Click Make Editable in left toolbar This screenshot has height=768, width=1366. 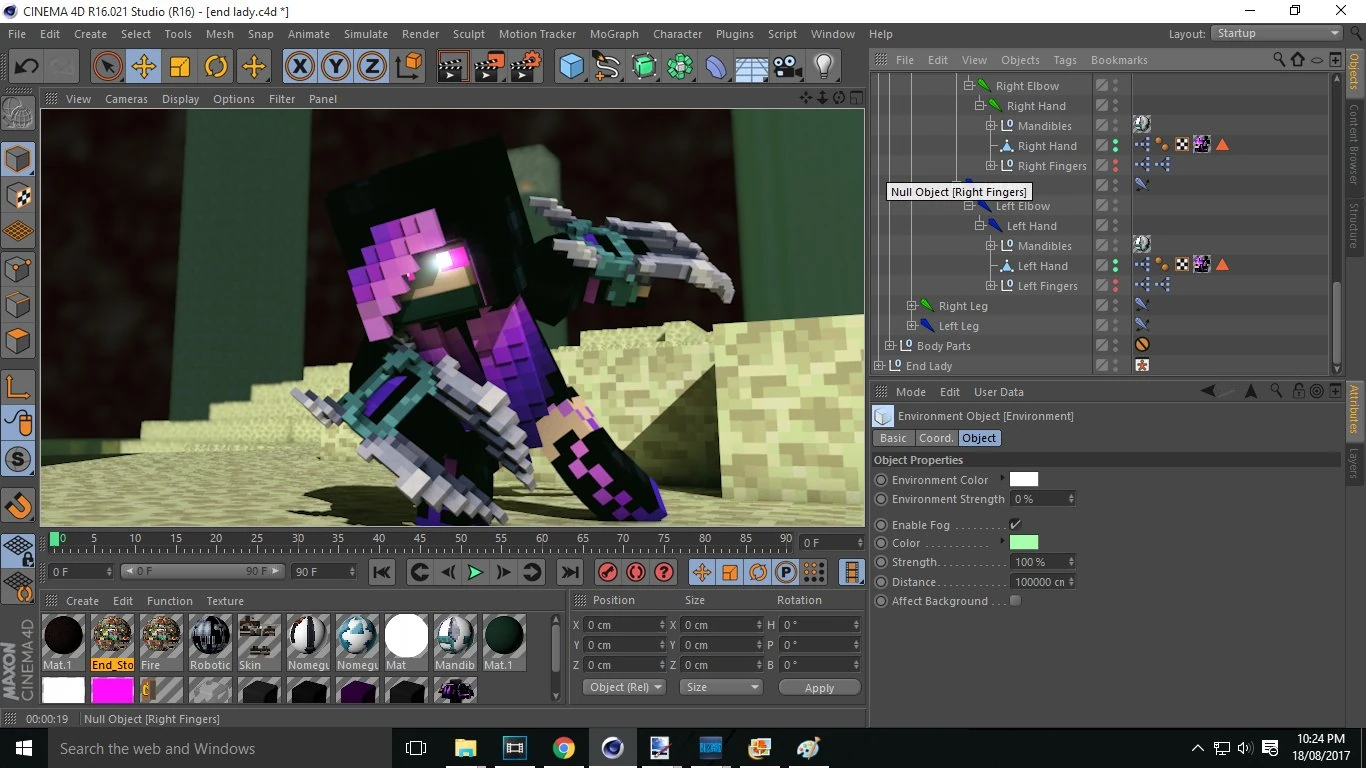[x=18, y=115]
